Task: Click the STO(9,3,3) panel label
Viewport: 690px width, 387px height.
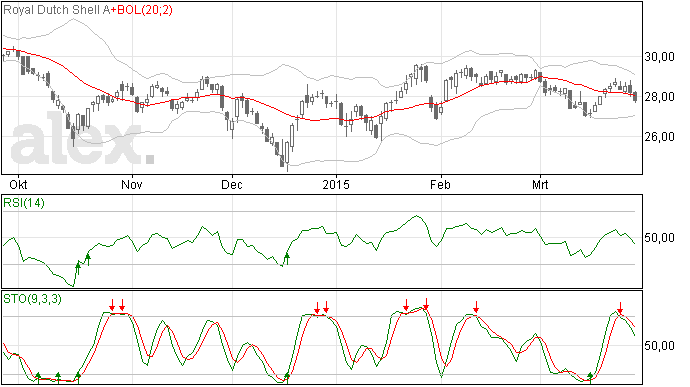Action: coord(32,299)
